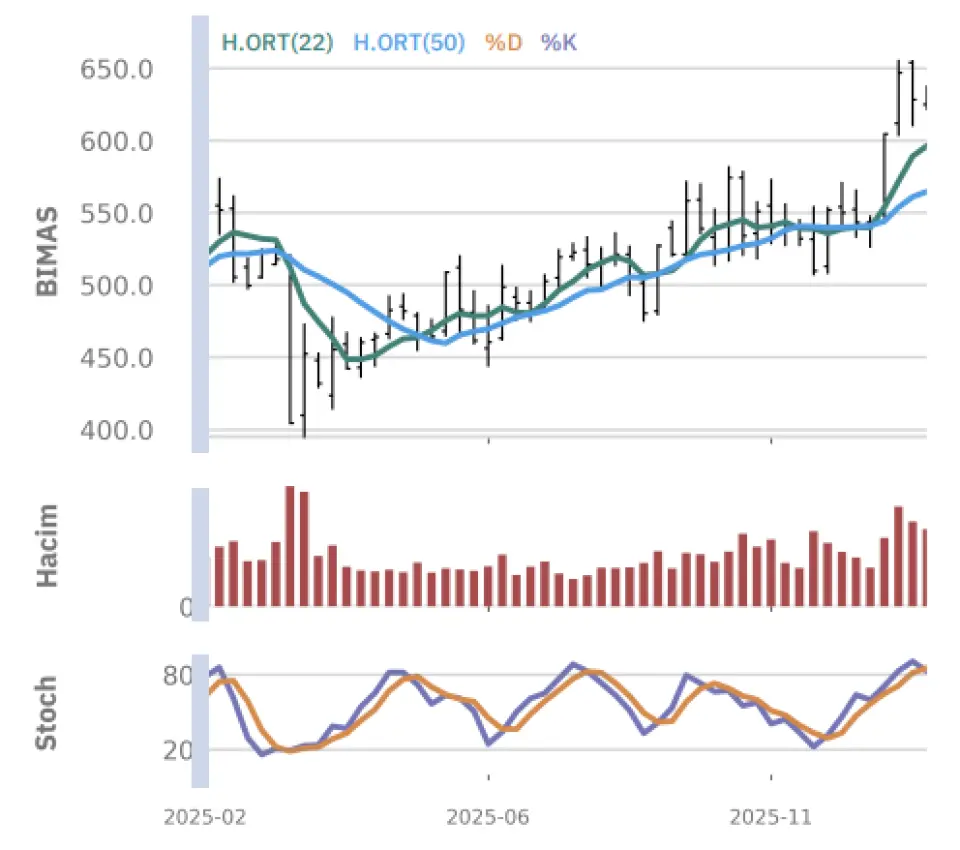Toggle the H.ORT(50) legend entry
Image resolution: width=960 pixels, height=850 pixels.
pos(410,43)
